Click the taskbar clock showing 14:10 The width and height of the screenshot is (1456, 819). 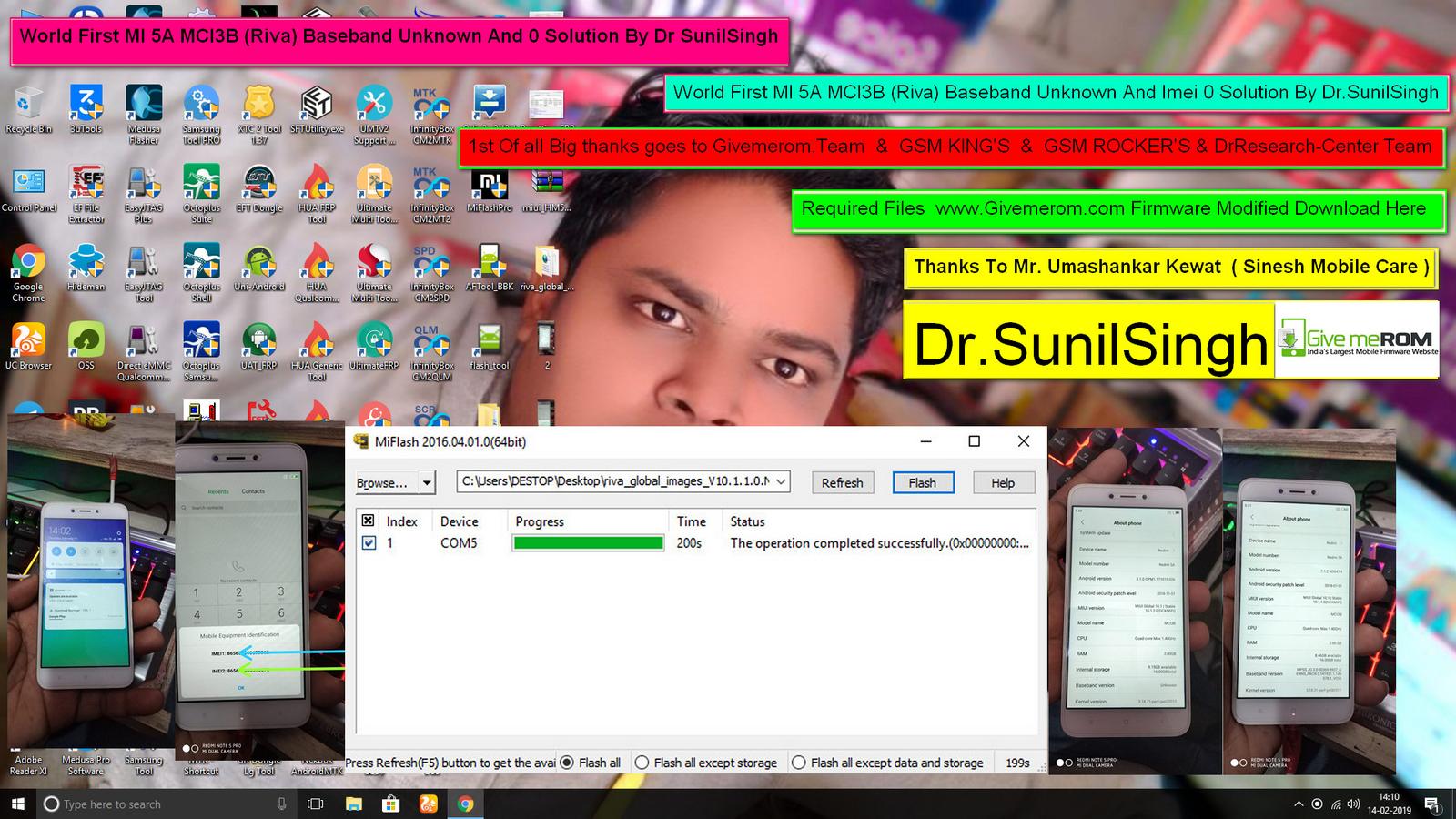point(1389,804)
